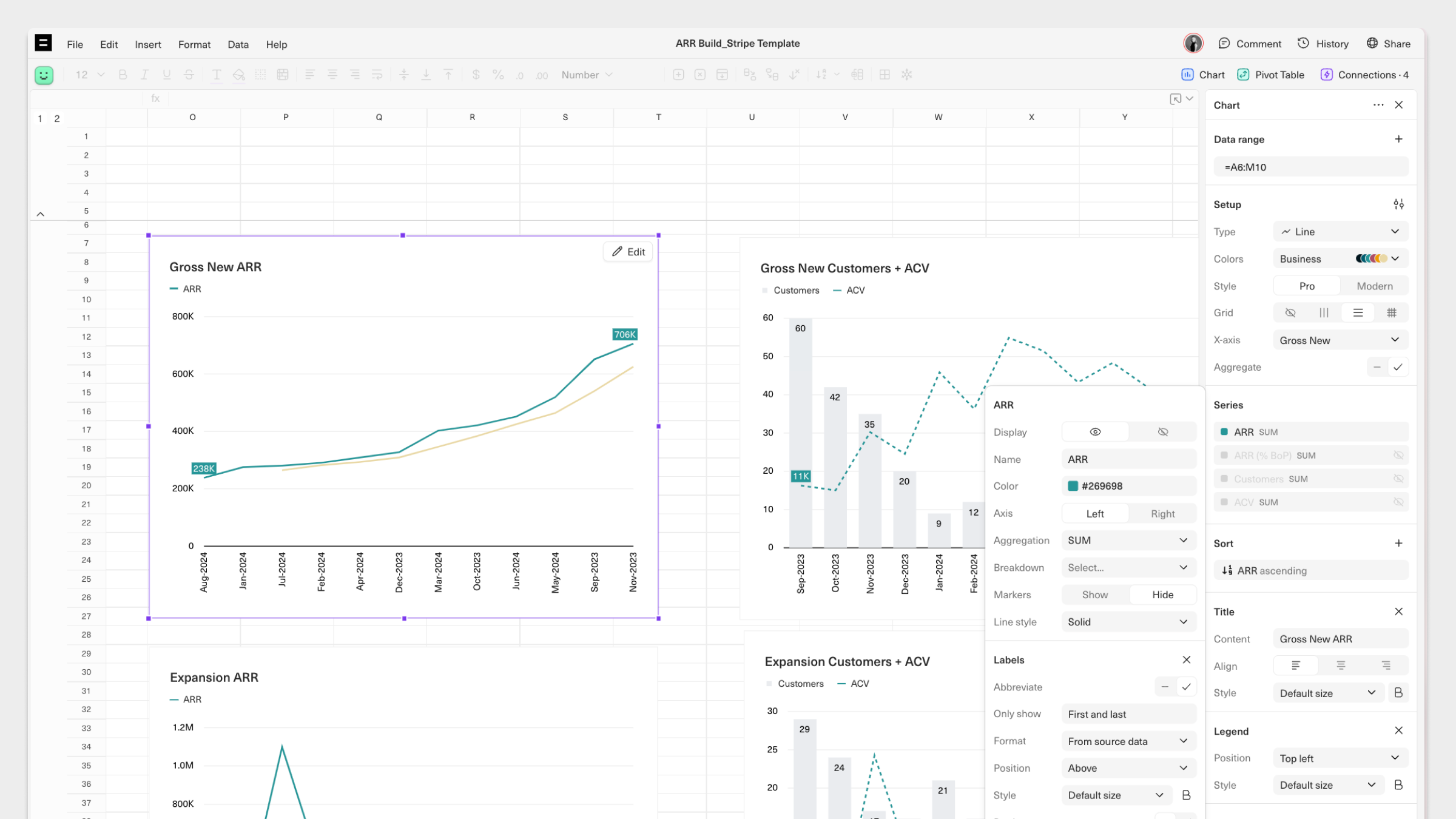Viewport: 1456px width, 819px height.
Task: Open Line style Solid dropdown
Action: point(1128,622)
